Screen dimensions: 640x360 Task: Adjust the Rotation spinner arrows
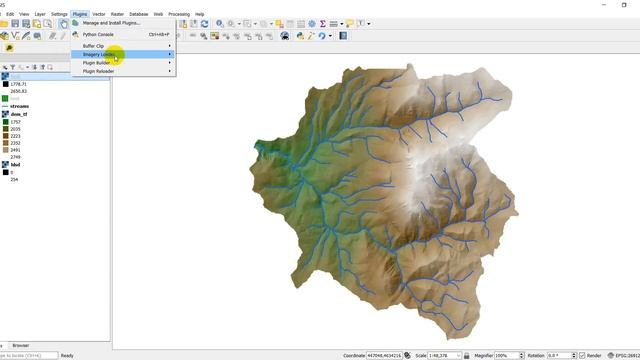[x=574, y=356]
